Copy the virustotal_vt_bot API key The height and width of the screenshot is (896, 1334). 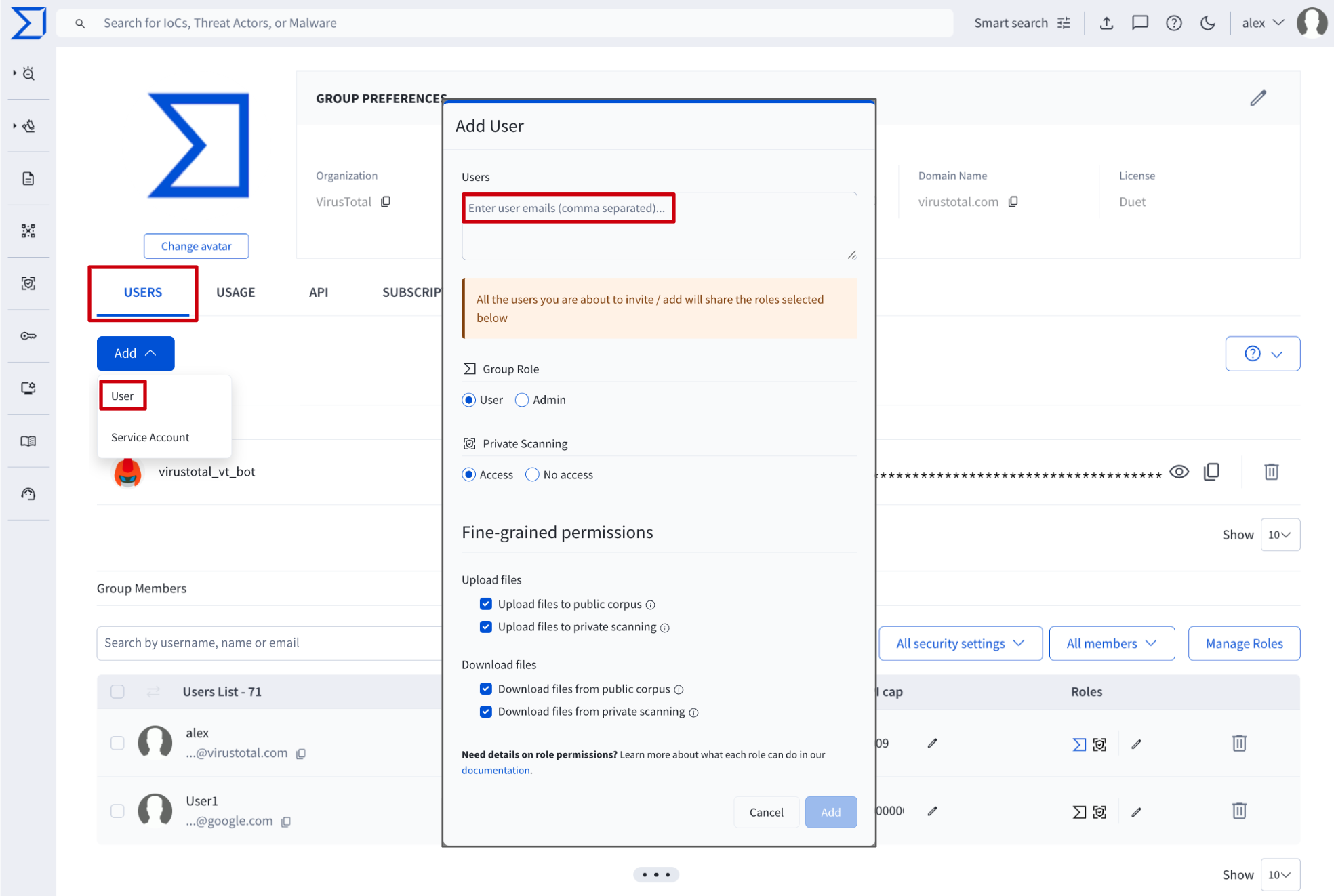1211,472
